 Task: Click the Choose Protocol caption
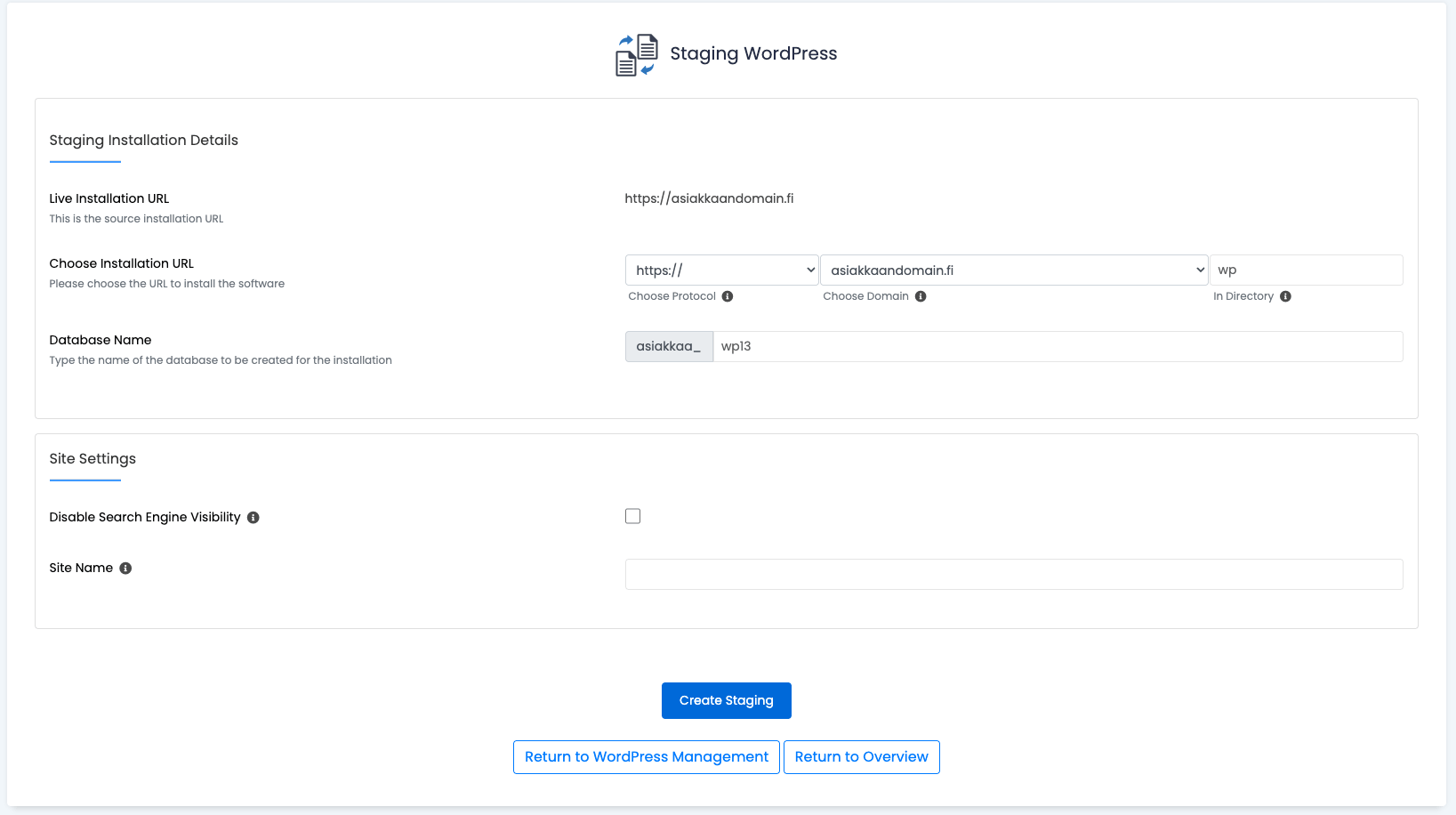[x=672, y=296]
